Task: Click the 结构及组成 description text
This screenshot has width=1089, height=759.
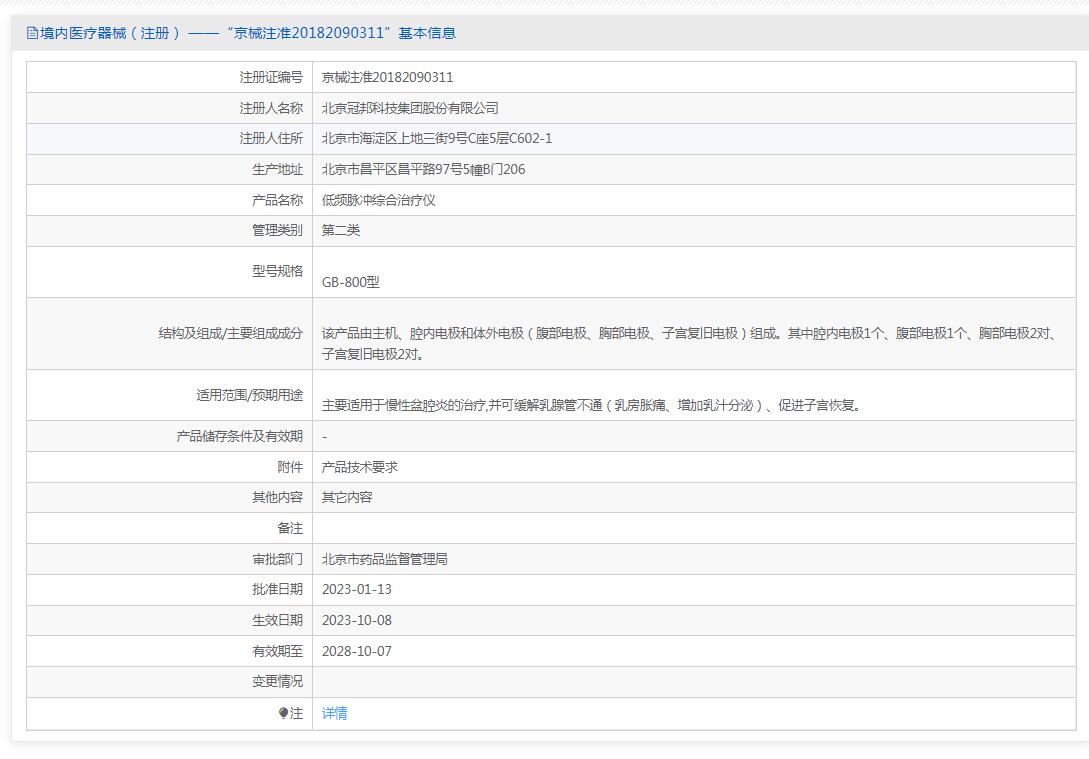Action: click(689, 344)
